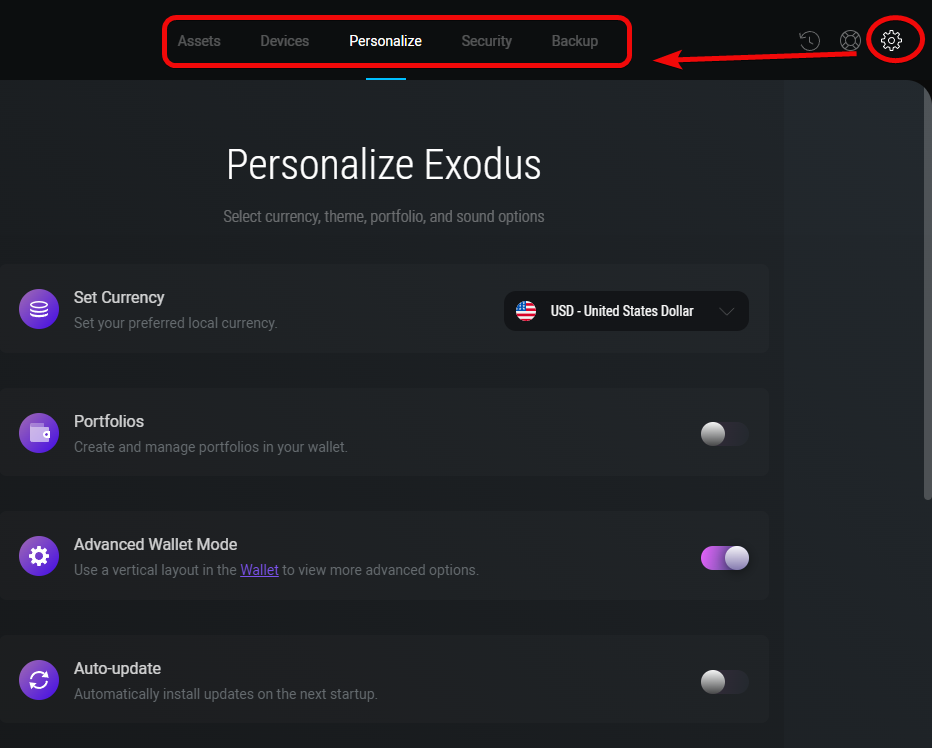Open the settings gear icon
Image resolution: width=932 pixels, height=748 pixels.
[891, 40]
